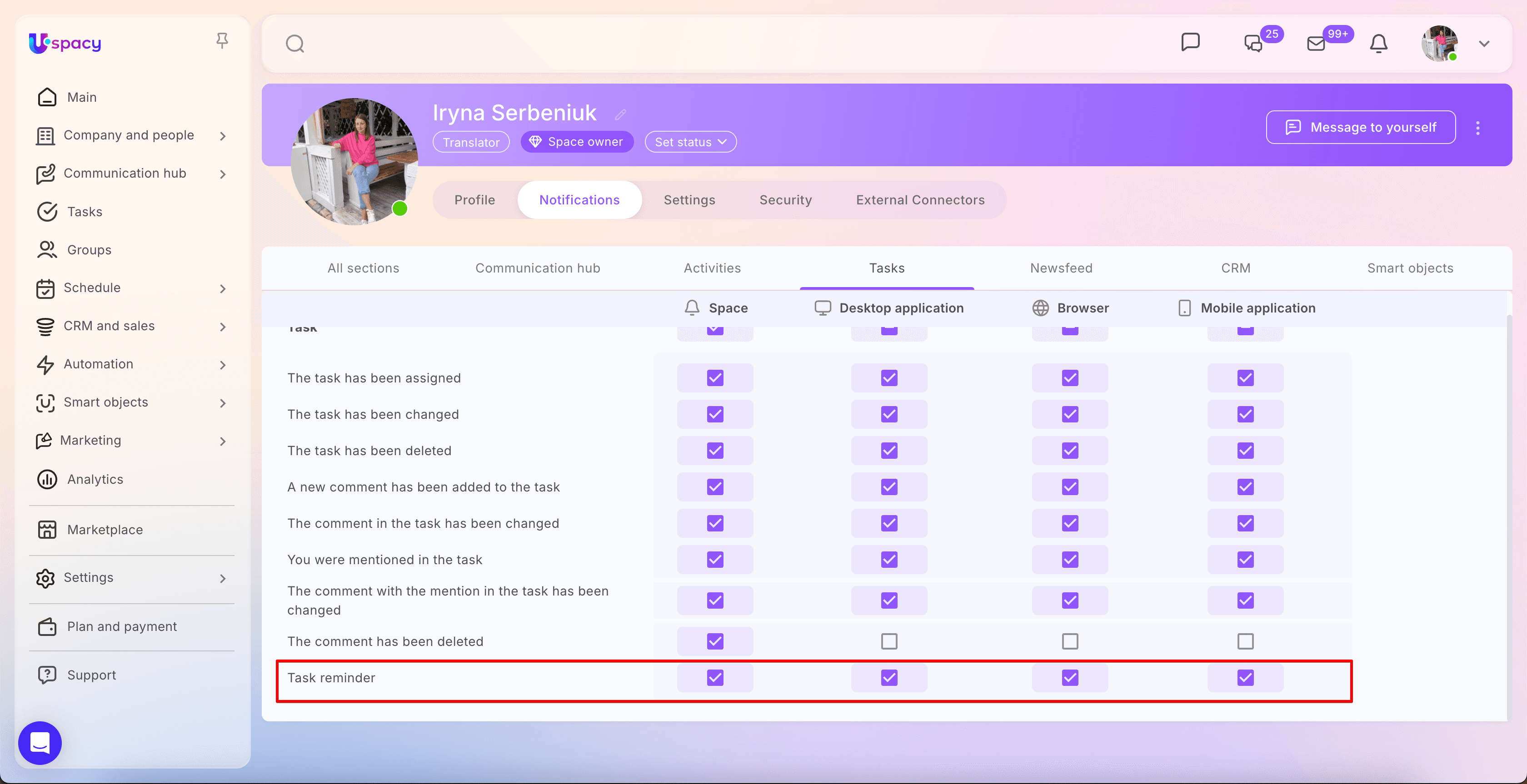Viewport: 1527px width, 784px height.
Task: Expand the user menu chevron in header
Action: coord(1484,44)
